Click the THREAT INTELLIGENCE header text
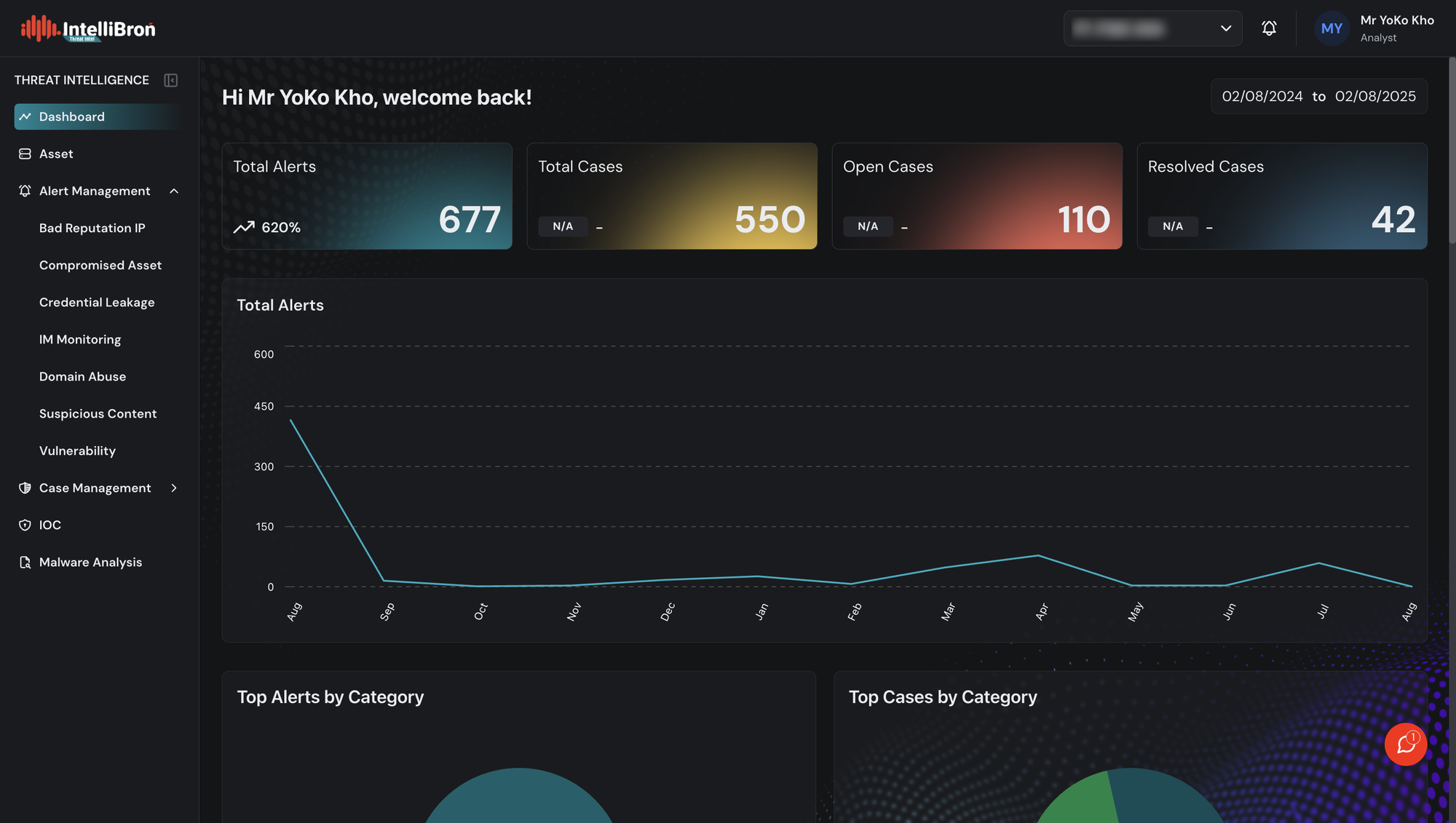The height and width of the screenshot is (823, 1456). (x=82, y=80)
